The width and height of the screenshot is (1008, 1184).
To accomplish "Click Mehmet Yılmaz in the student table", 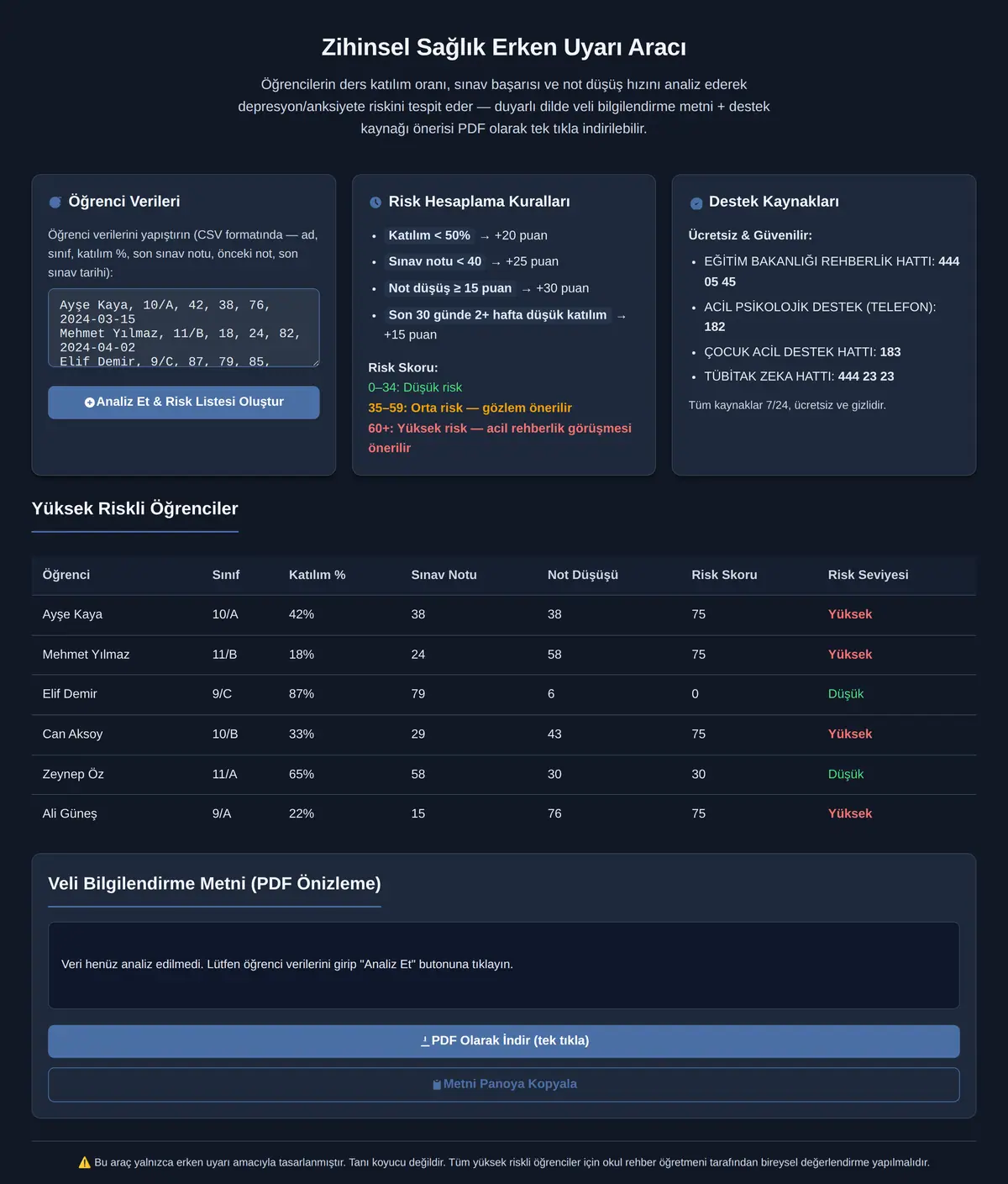I will pyautogui.click(x=86, y=655).
